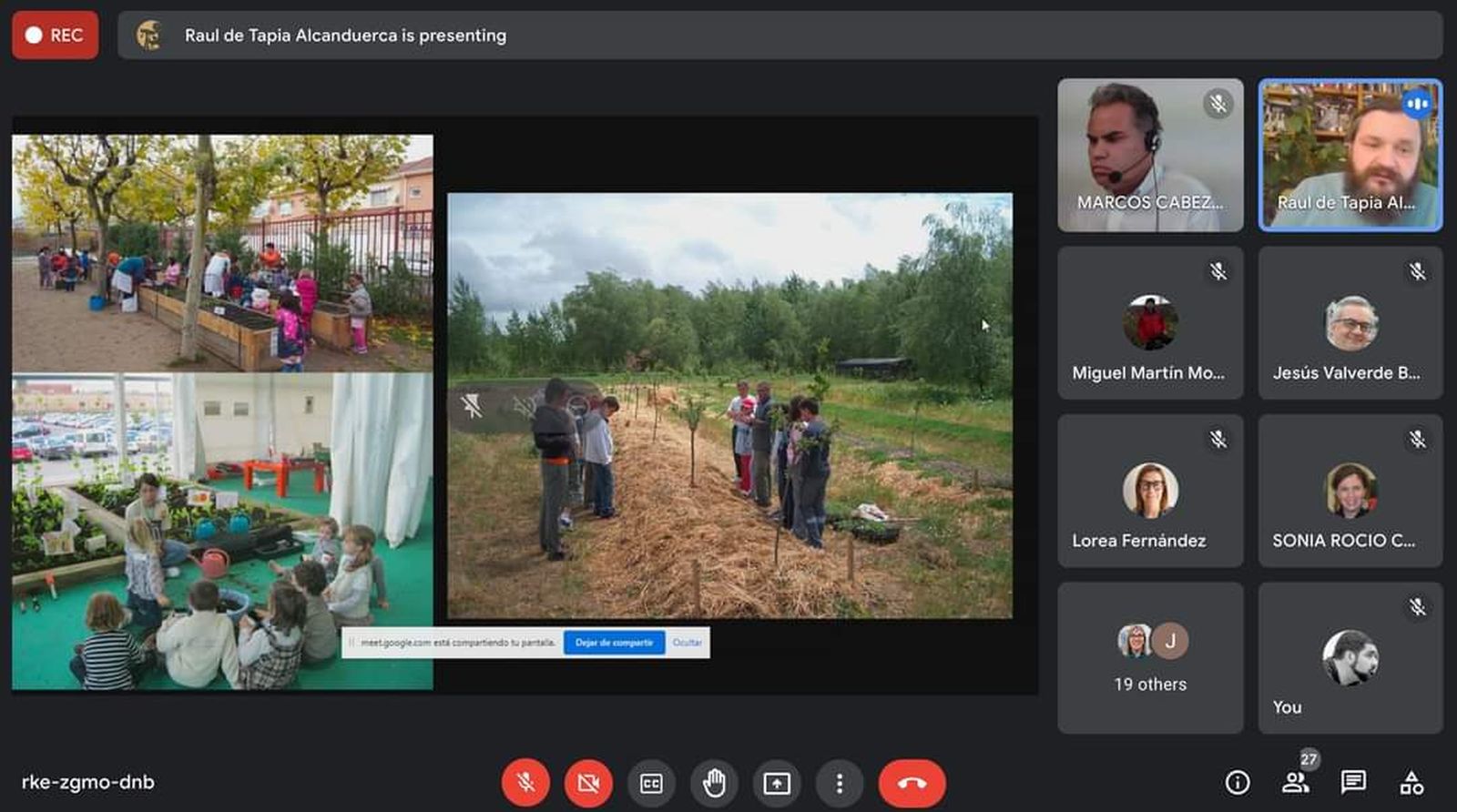1457x812 pixels.
Task: Open the meeting details info icon
Action: 1237,782
